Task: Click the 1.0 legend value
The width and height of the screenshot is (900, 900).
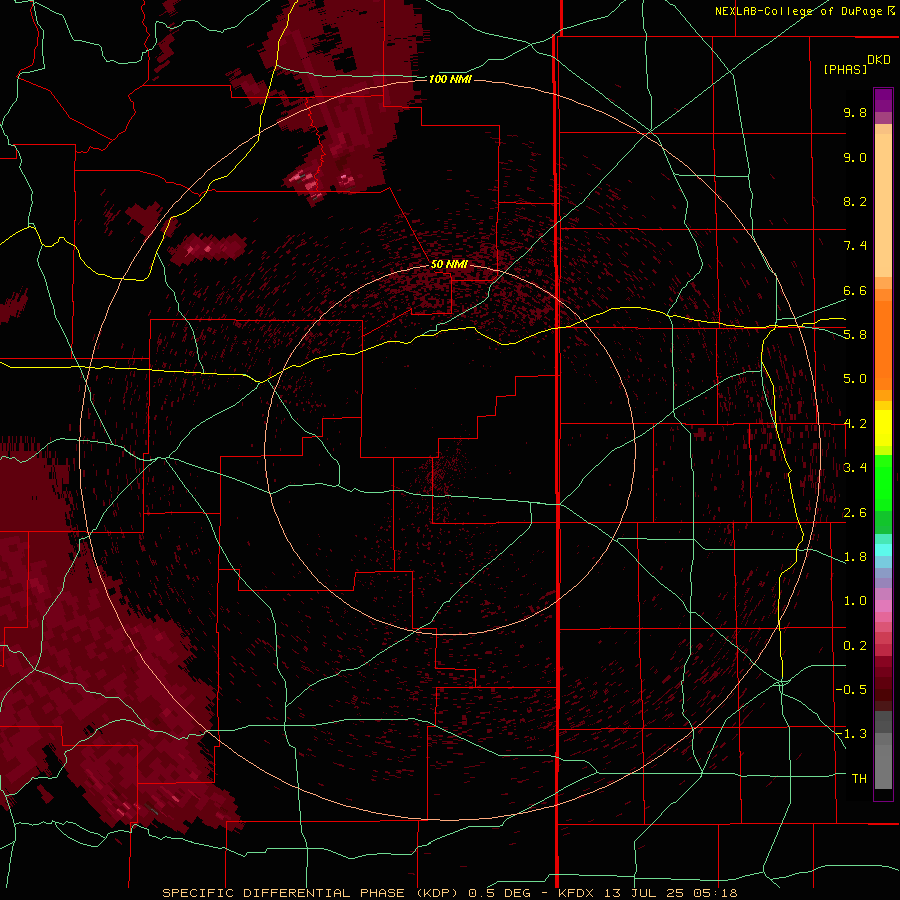Action: pyautogui.click(x=855, y=601)
